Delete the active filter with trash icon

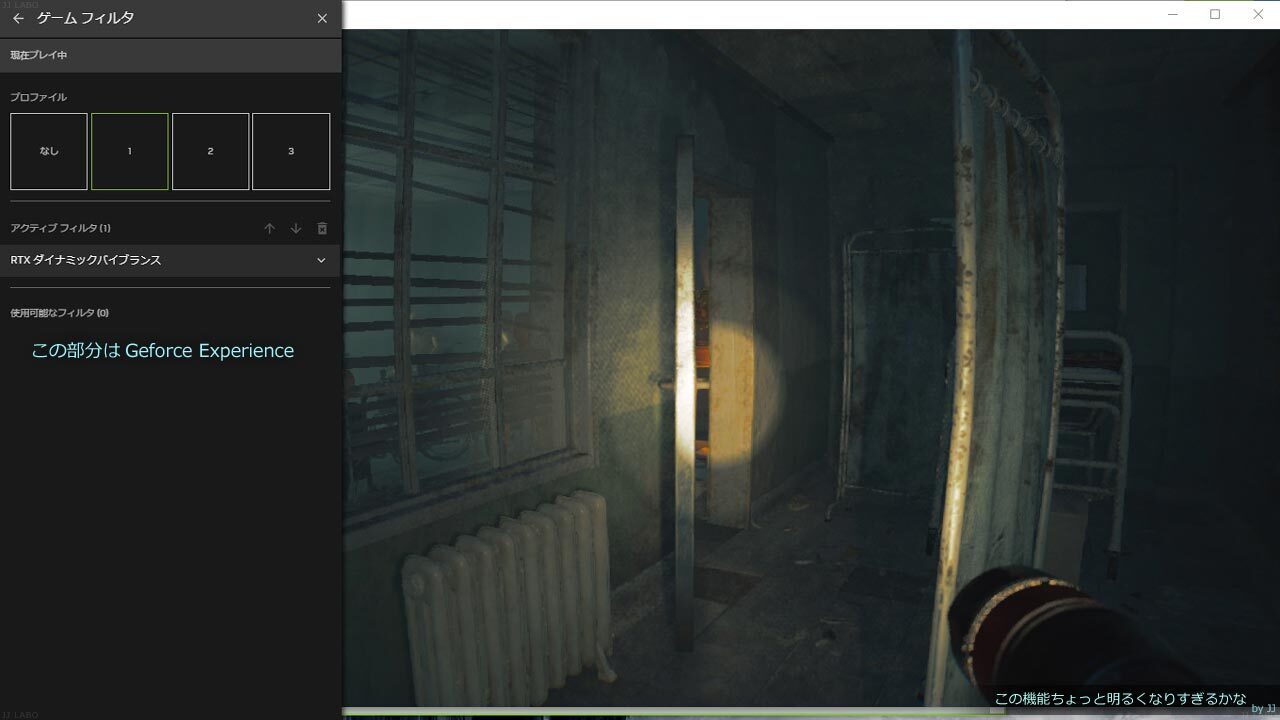click(x=322, y=229)
